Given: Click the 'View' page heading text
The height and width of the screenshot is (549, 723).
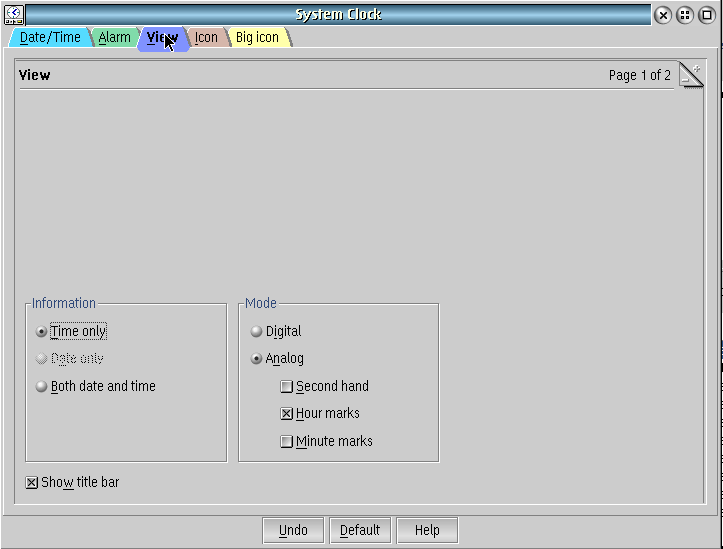Looking at the screenshot, I should [35, 75].
